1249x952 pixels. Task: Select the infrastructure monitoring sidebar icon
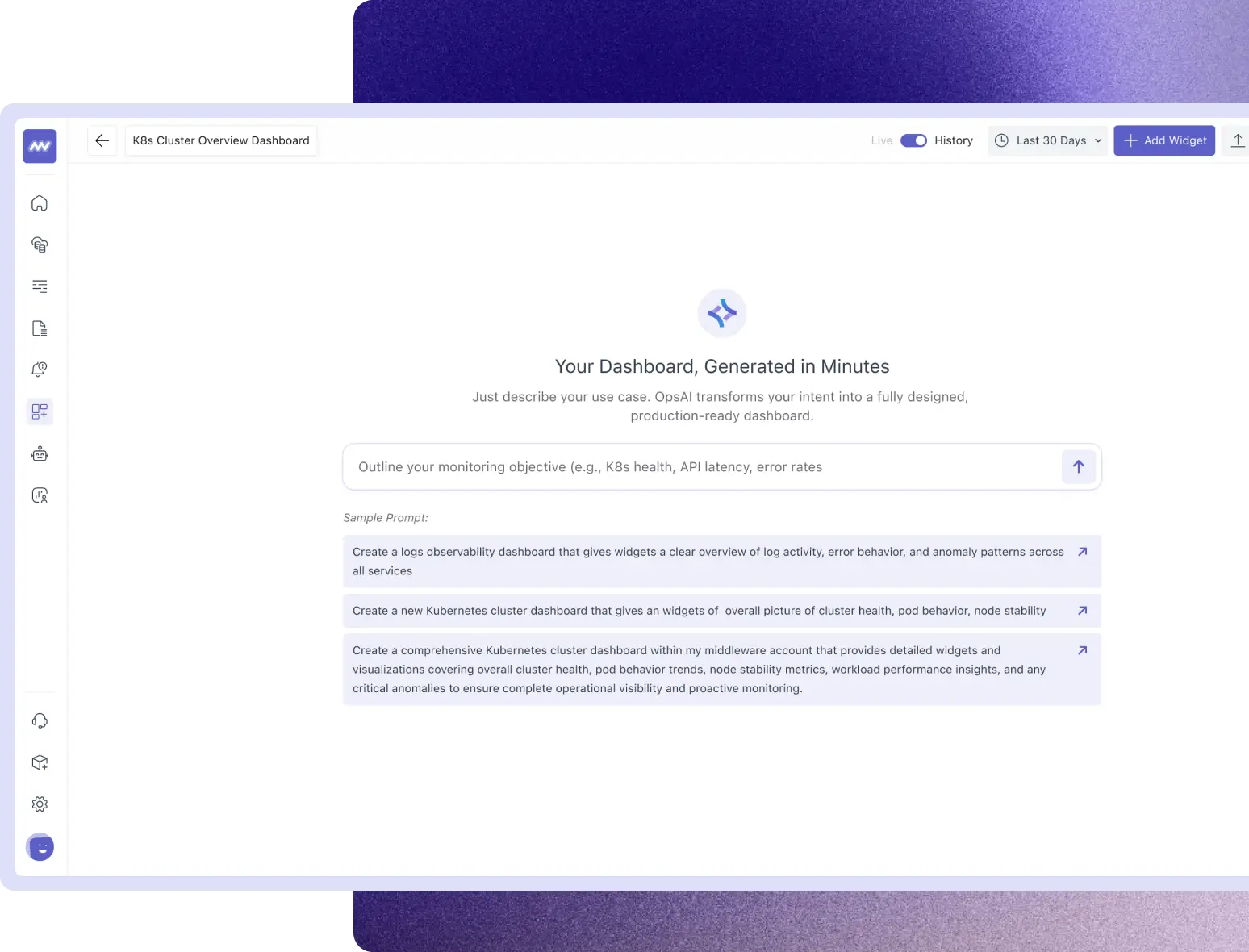39,244
